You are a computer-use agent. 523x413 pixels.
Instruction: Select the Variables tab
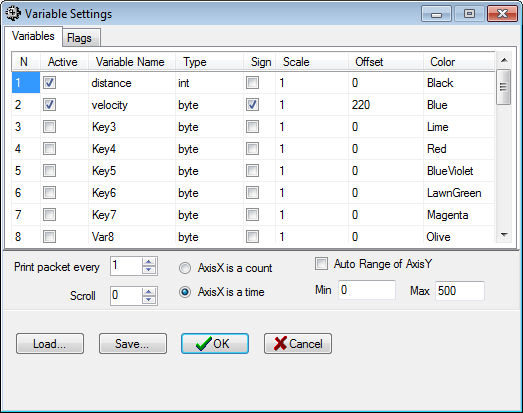coord(33,36)
